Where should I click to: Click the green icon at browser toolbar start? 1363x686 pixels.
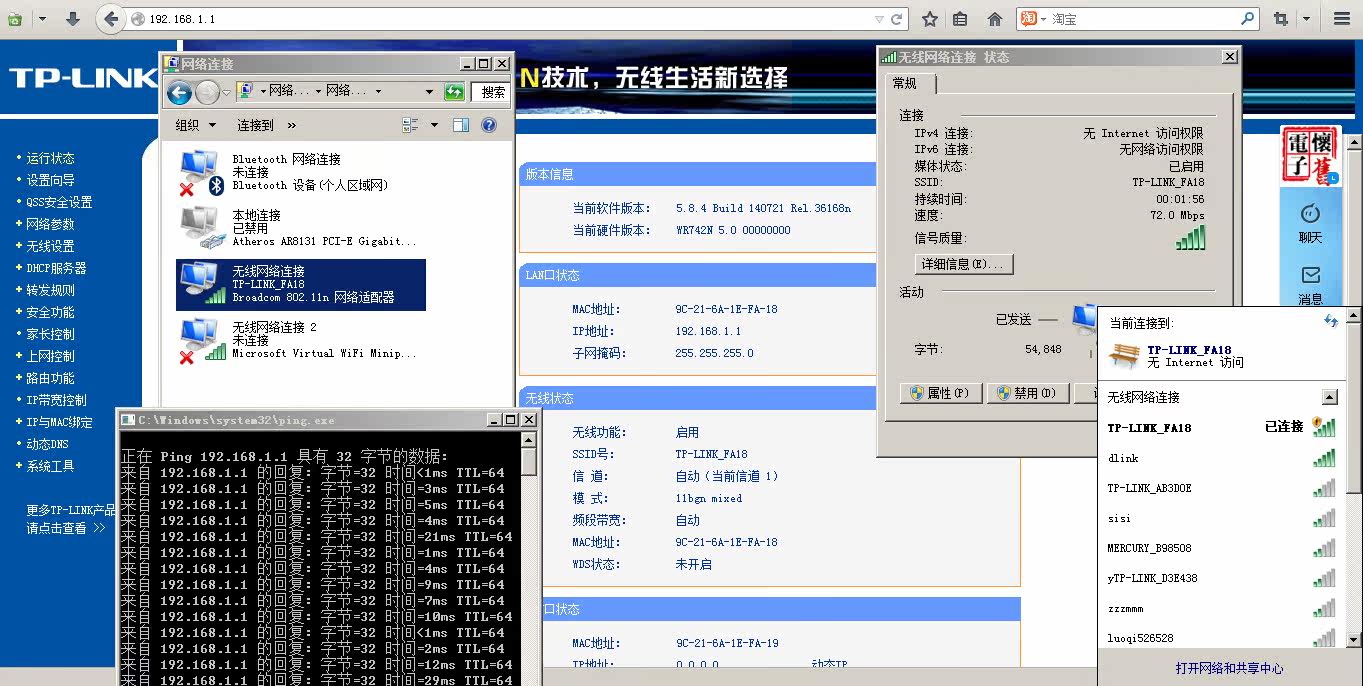(15, 19)
